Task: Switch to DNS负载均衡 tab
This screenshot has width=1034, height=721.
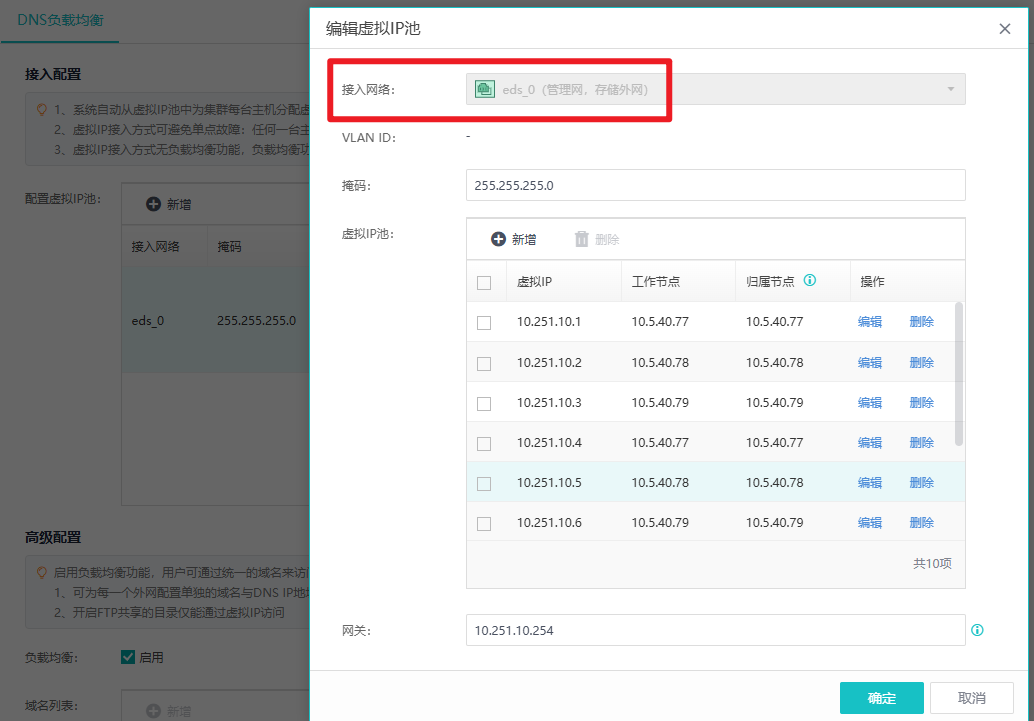Action: [x=60, y=20]
